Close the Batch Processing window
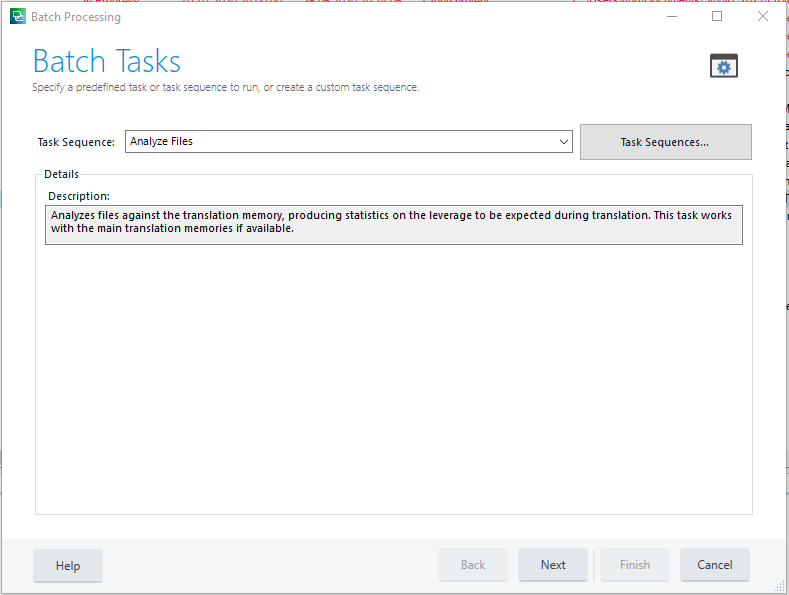This screenshot has height=595, width=789. tap(763, 16)
